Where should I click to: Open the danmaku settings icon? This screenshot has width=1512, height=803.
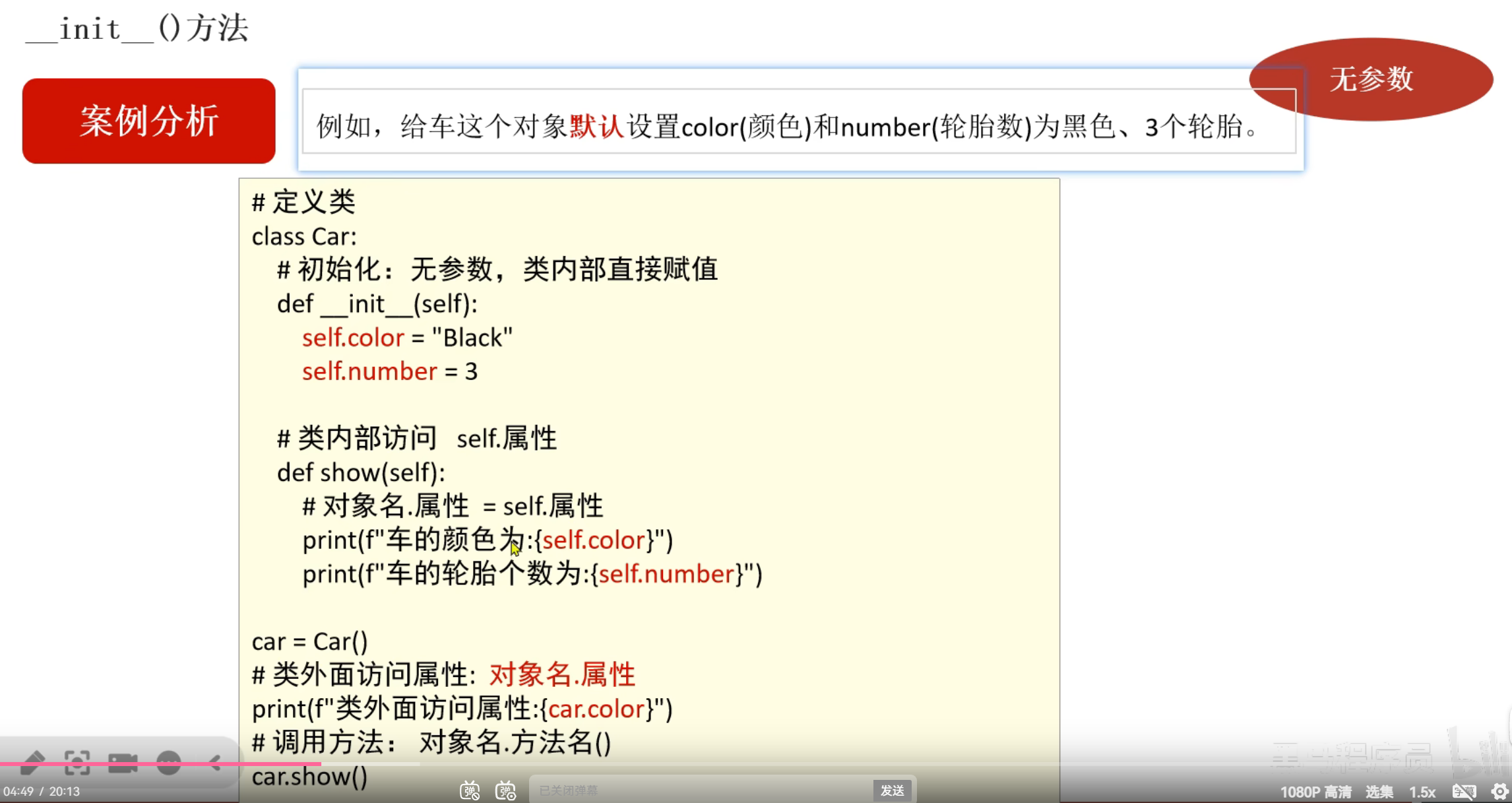[x=506, y=790]
